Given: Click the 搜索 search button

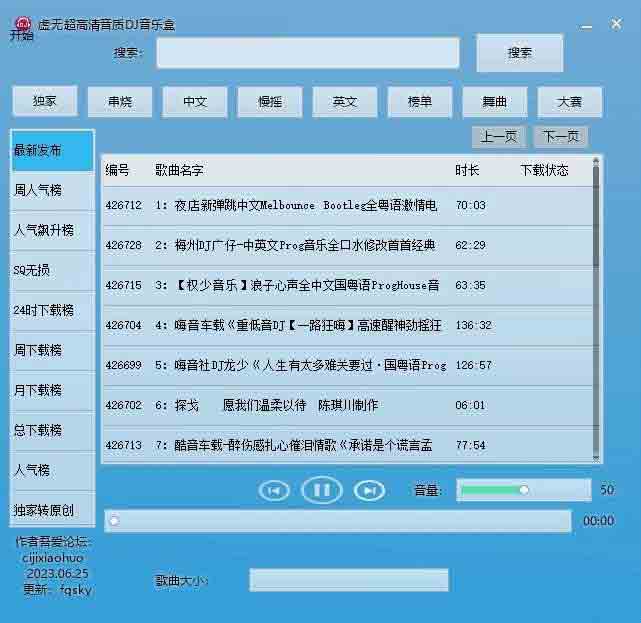Looking at the screenshot, I should coord(519,53).
